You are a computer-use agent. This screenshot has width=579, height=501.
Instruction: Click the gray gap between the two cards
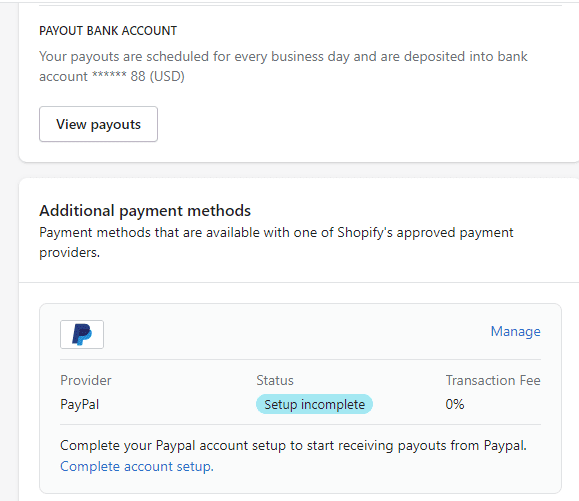click(295, 170)
